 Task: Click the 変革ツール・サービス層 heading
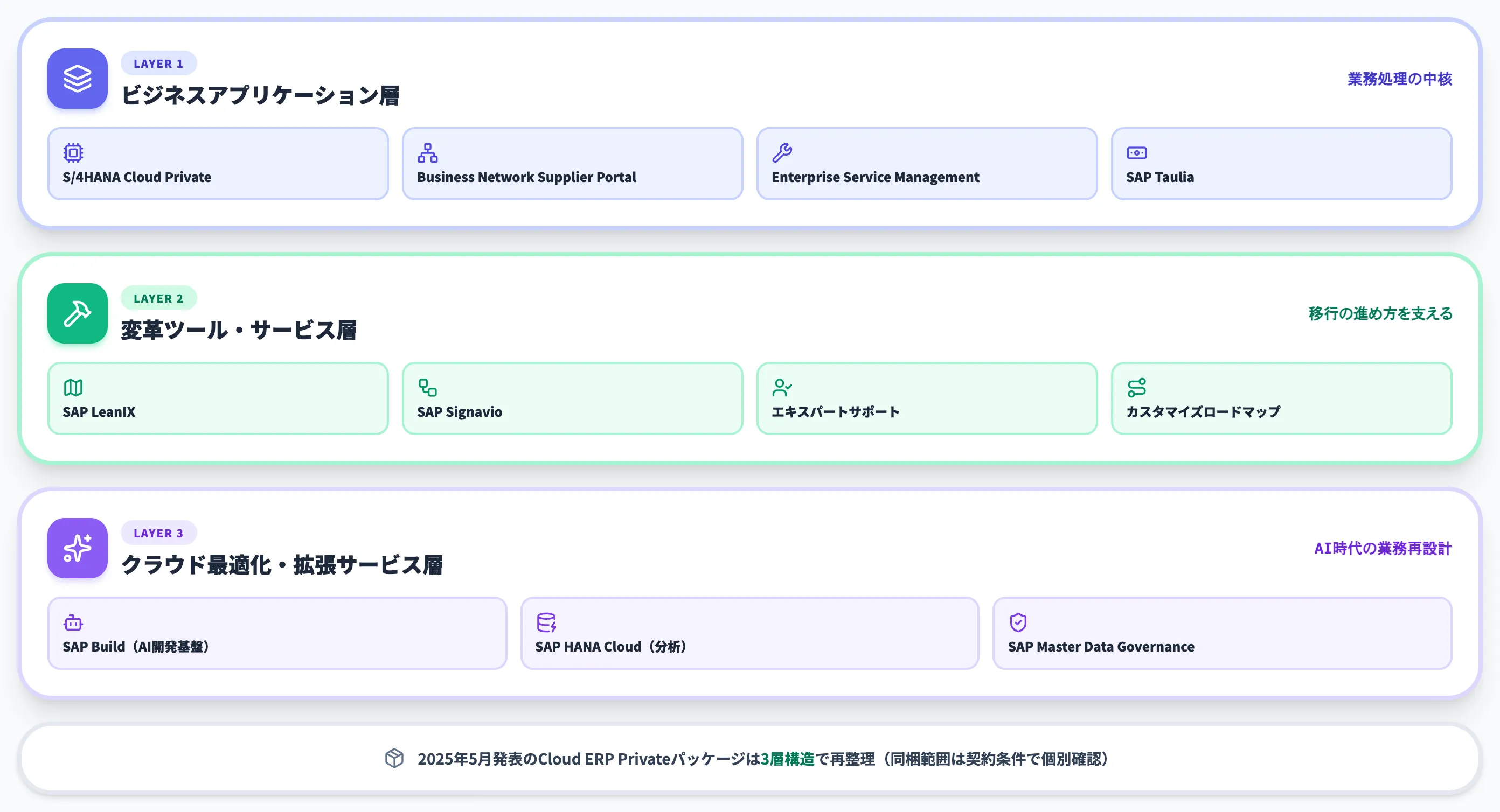(239, 330)
